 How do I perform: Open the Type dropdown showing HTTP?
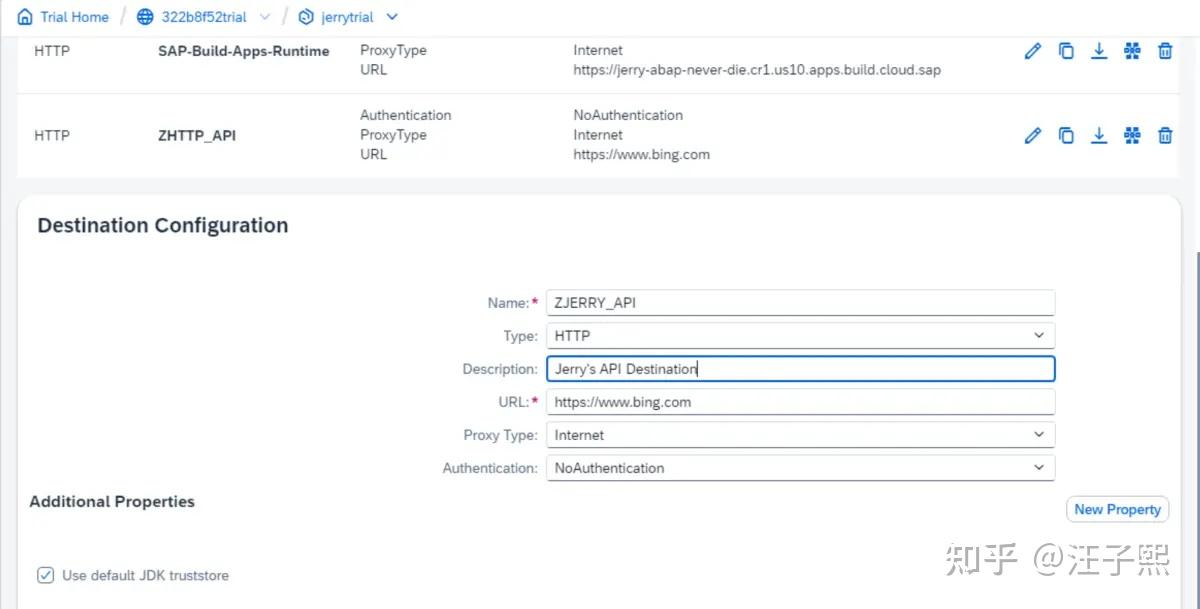click(800, 336)
